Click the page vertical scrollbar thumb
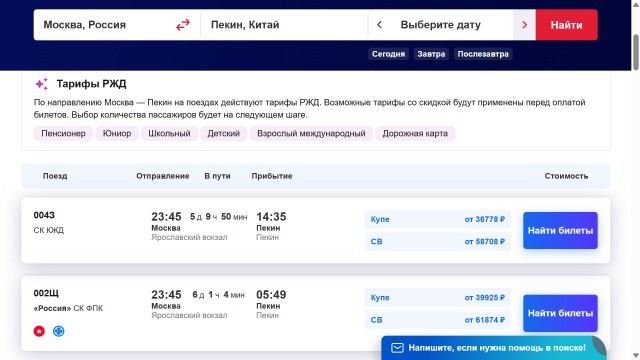 tap(636, 53)
